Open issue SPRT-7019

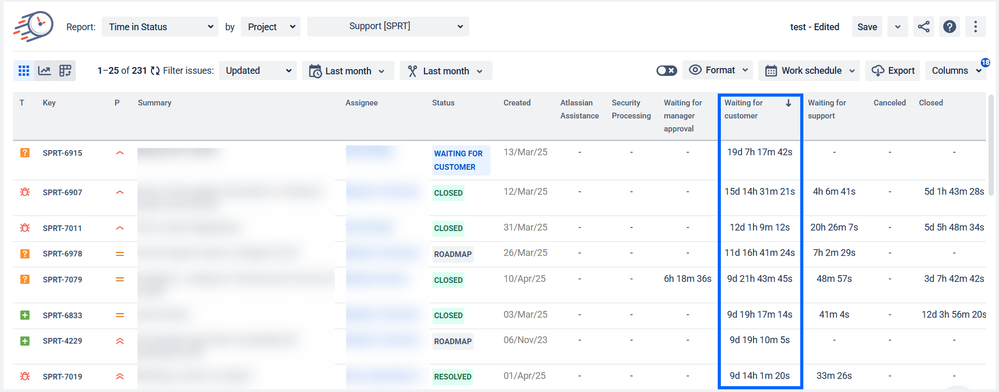[x=62, y=376]
